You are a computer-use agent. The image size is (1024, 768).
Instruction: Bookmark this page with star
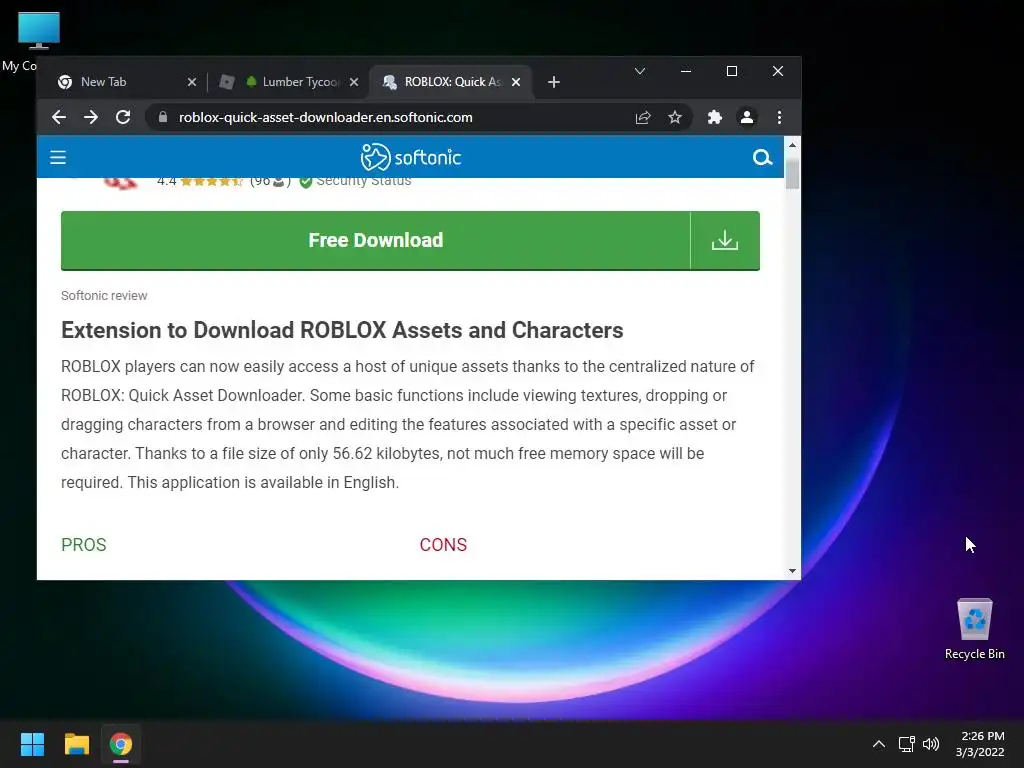(x=675, y=118)
